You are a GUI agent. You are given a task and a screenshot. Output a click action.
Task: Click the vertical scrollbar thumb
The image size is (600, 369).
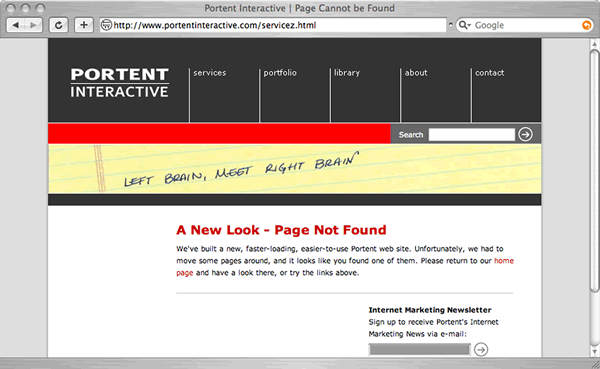594,170
